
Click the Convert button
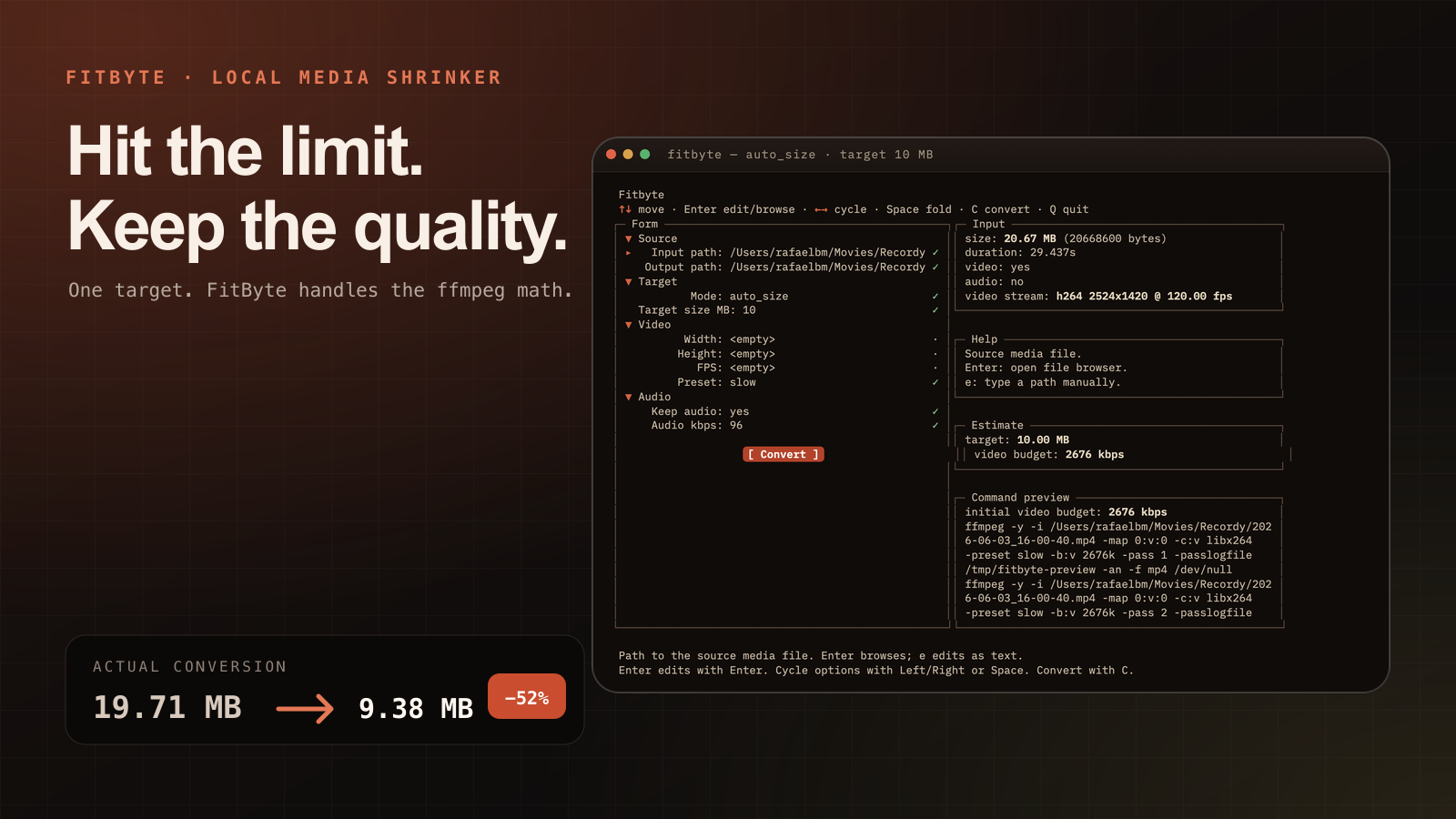[x=784, y=455]
